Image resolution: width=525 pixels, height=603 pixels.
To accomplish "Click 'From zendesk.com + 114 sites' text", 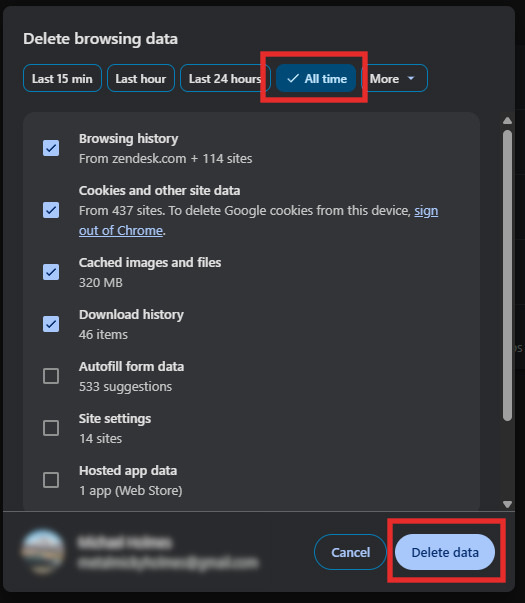I will coord(165,158).
